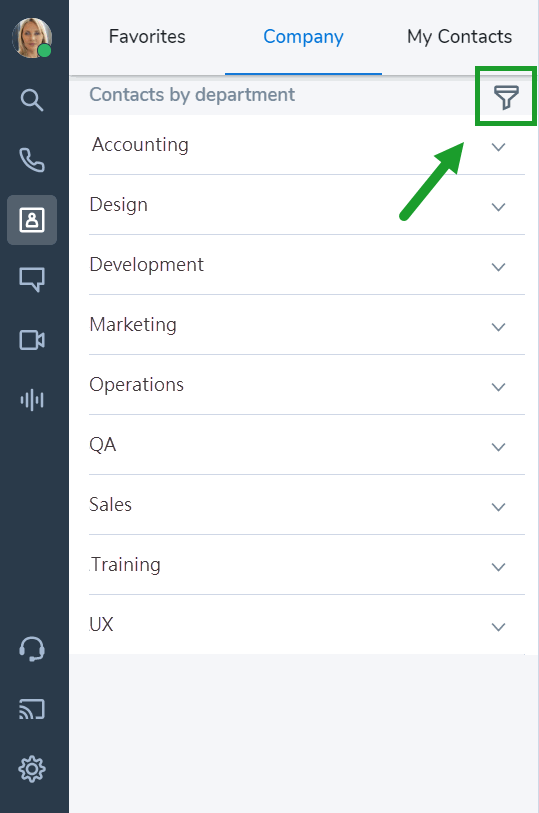
Task: Open the Development department row
Action: coord(307,264)
